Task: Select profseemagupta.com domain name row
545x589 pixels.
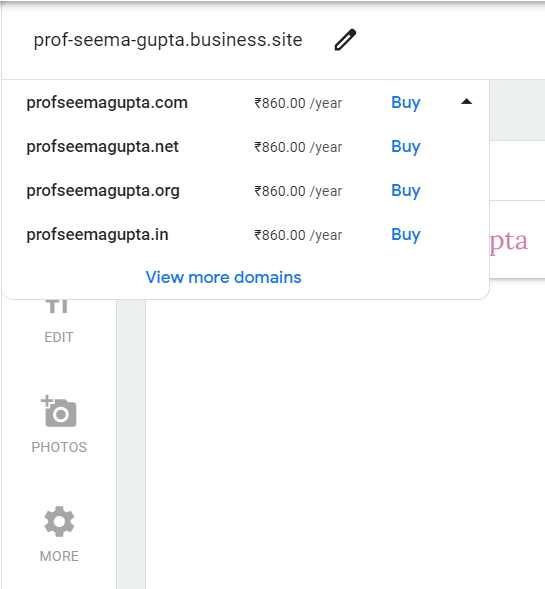Action: coord(246,103)
